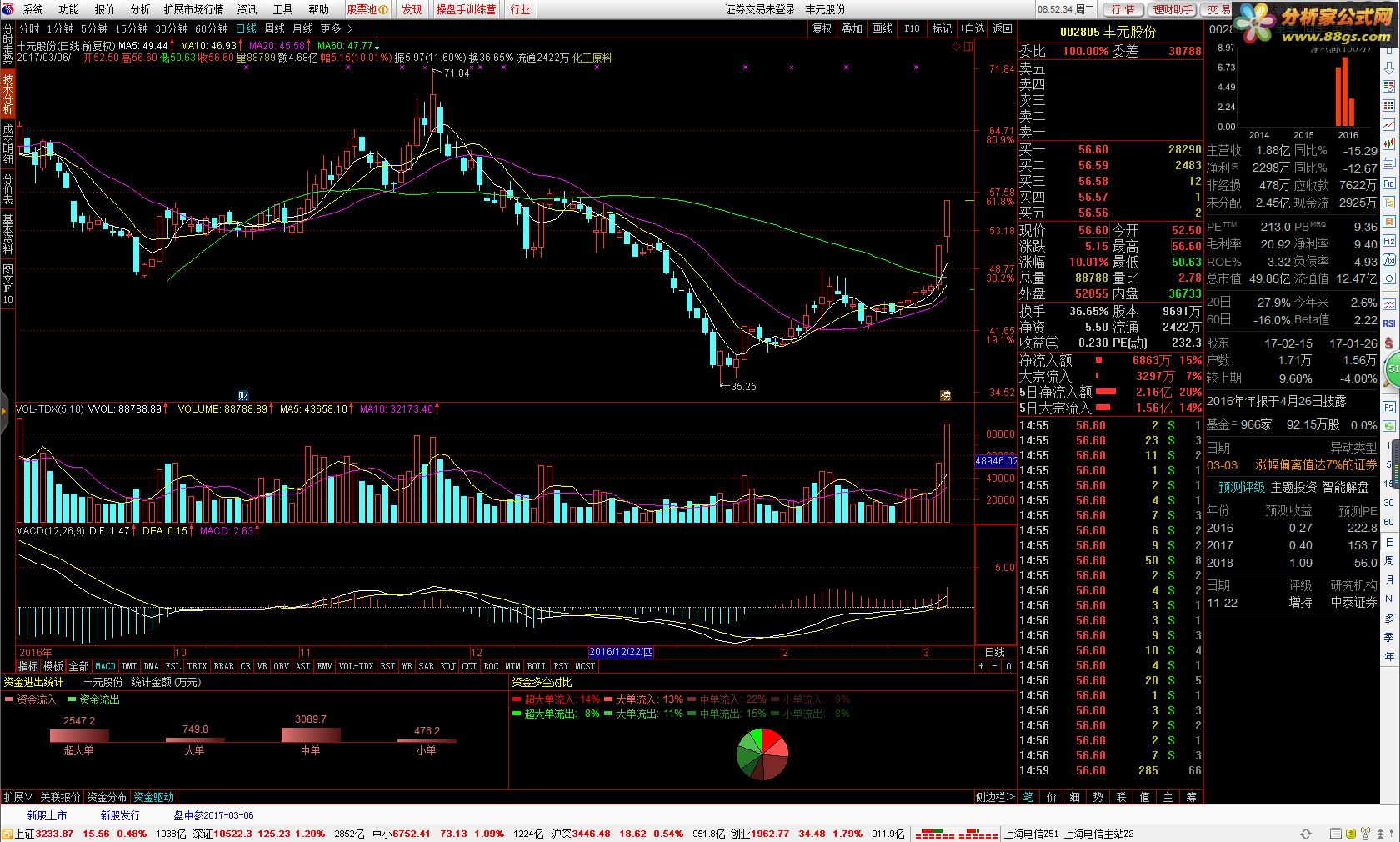Screen dimensions: 1400x842
Task: Click the diamond icon above the chart
Action: click(x=956, y=47)
